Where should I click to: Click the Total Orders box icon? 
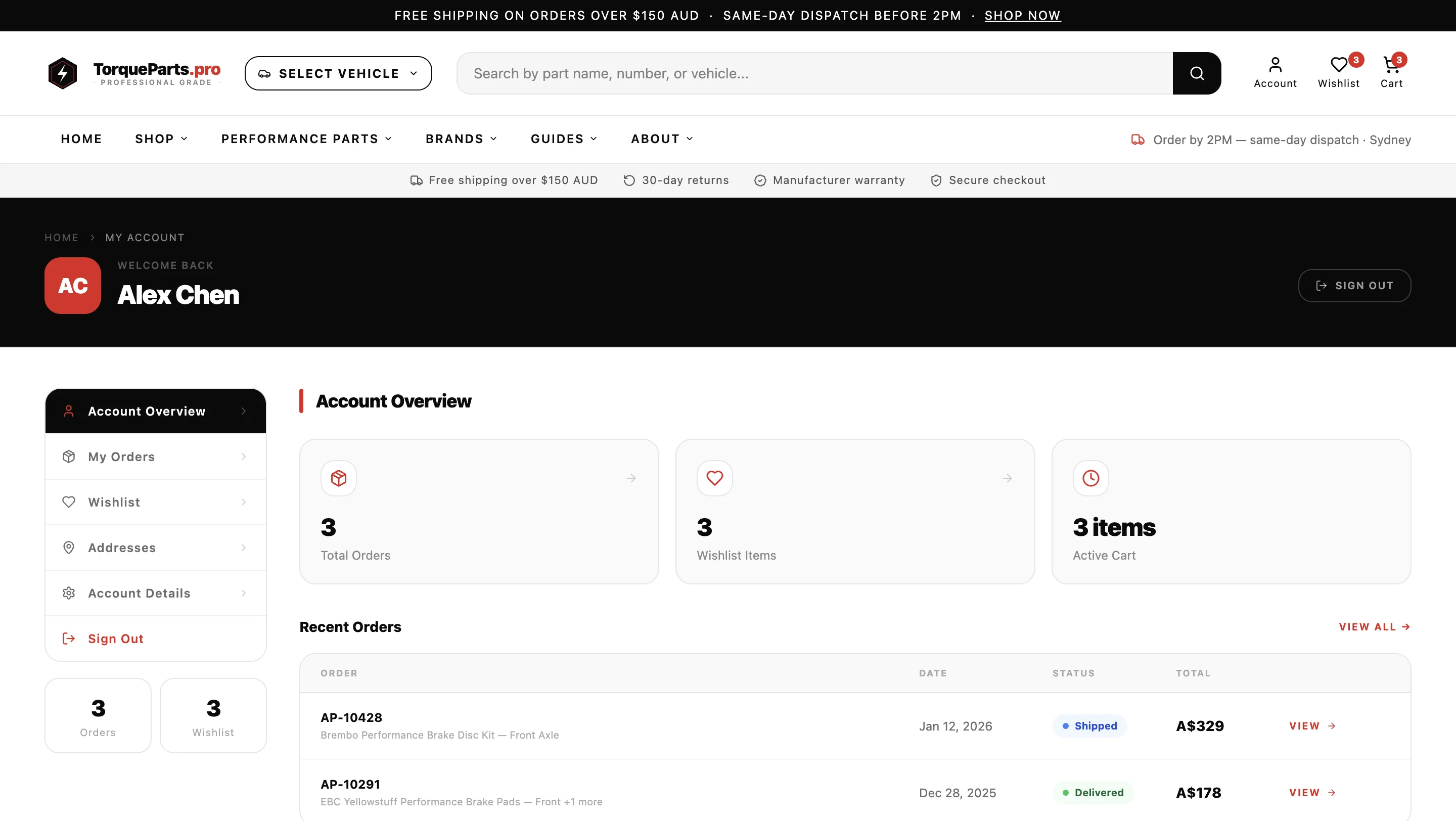coord(338,478)
